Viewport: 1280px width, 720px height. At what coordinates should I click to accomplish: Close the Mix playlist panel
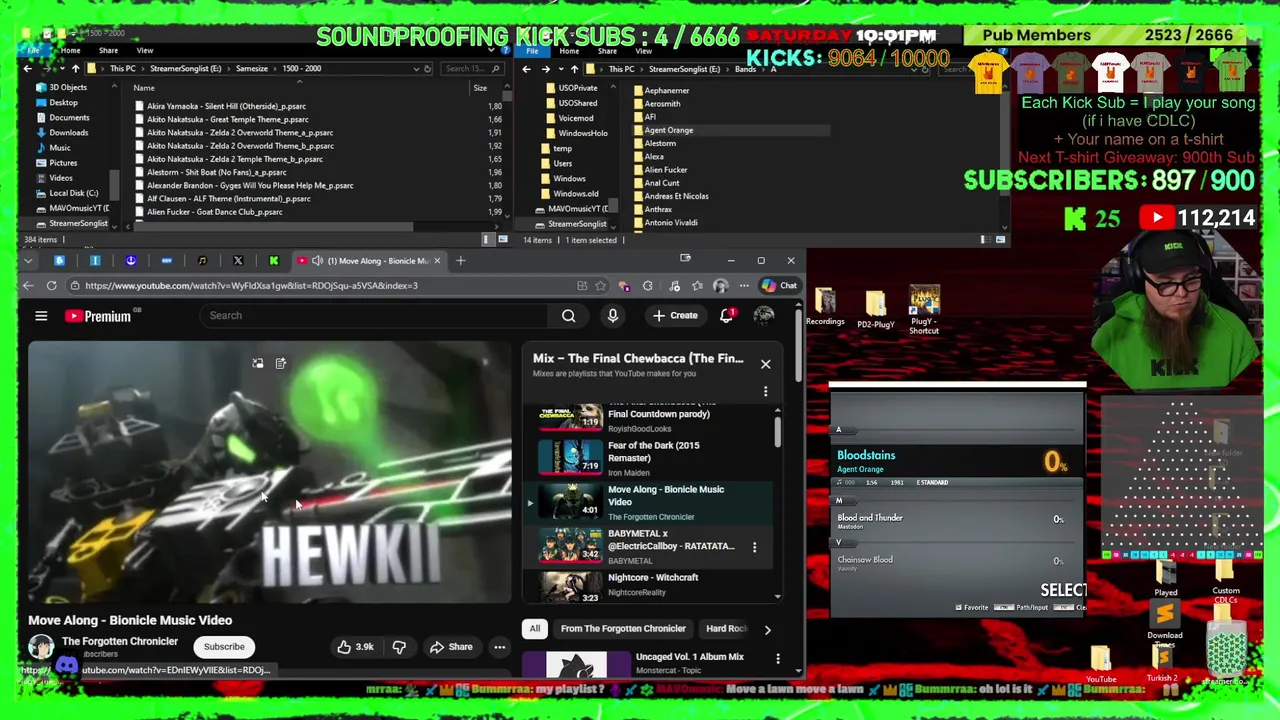(766, 364)
